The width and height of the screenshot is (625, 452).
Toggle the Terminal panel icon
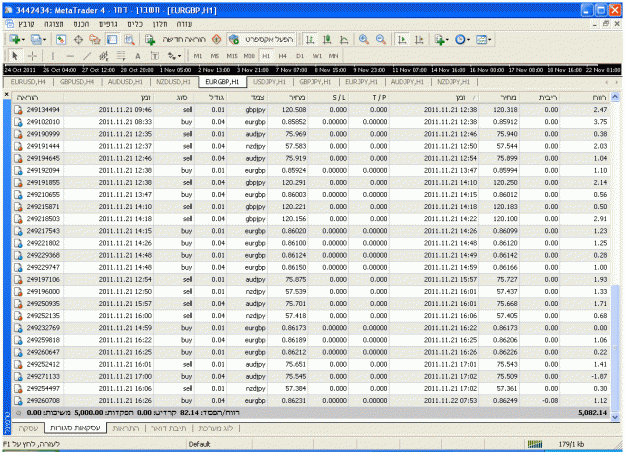pos(112,39)
